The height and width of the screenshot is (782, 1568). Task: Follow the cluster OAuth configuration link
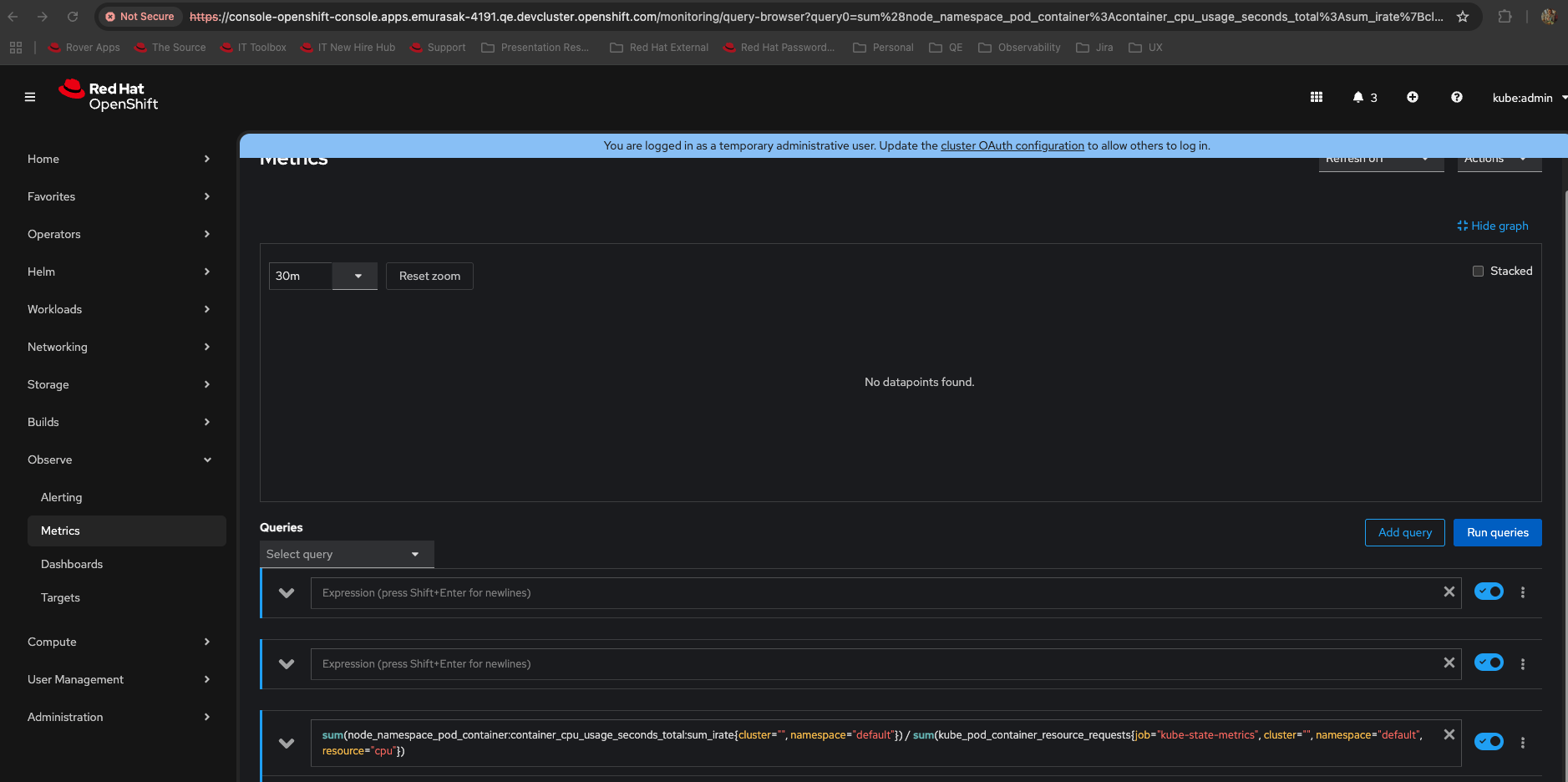tap(1012, 145)
